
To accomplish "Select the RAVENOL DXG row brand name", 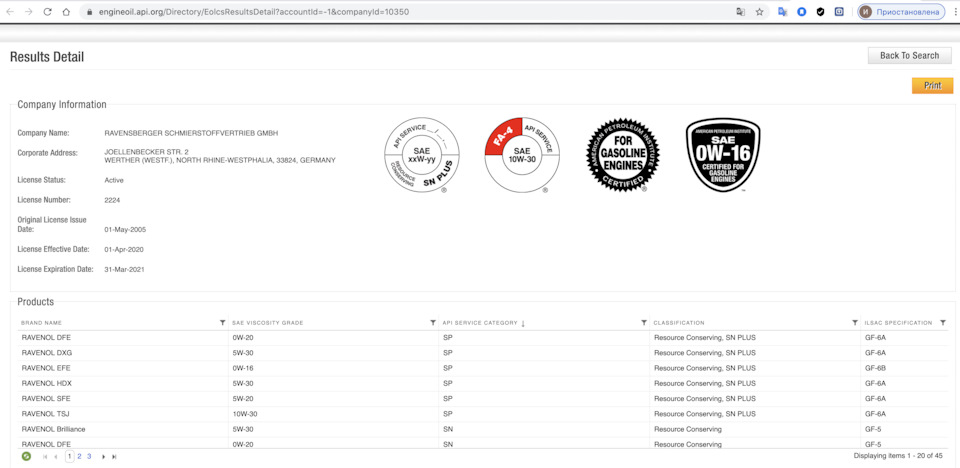I will (47, 353).
